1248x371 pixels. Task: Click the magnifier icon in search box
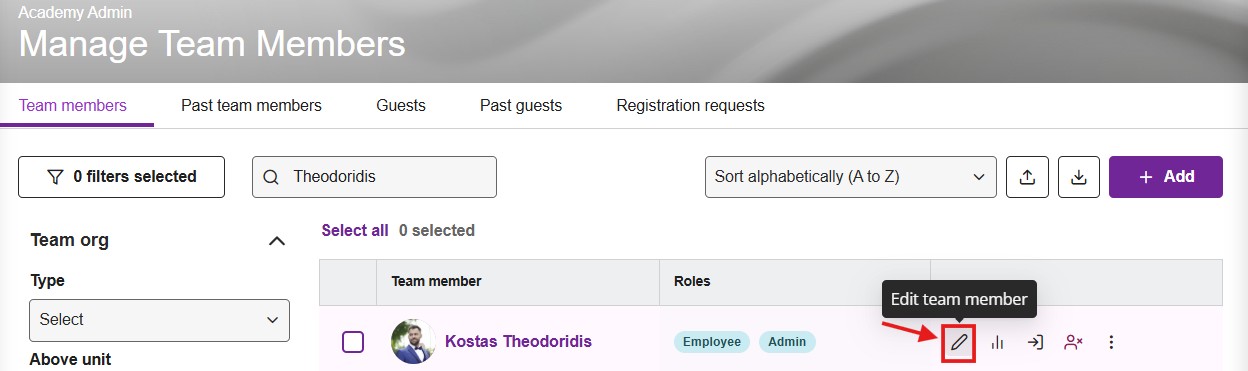click(270, 177)
